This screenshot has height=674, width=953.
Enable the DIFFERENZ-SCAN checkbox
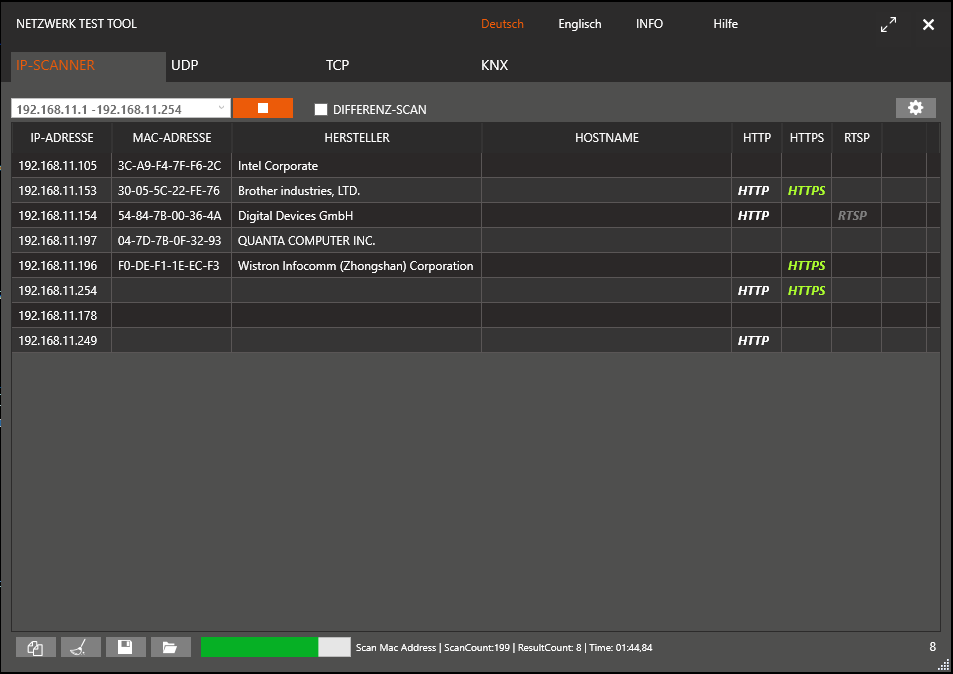pos(321,109)
